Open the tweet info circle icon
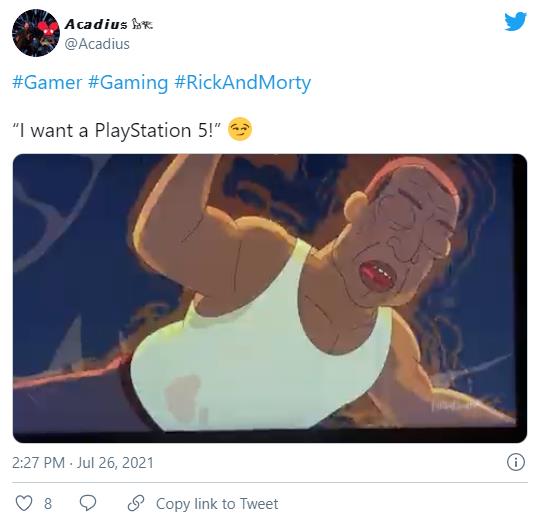 516,462
